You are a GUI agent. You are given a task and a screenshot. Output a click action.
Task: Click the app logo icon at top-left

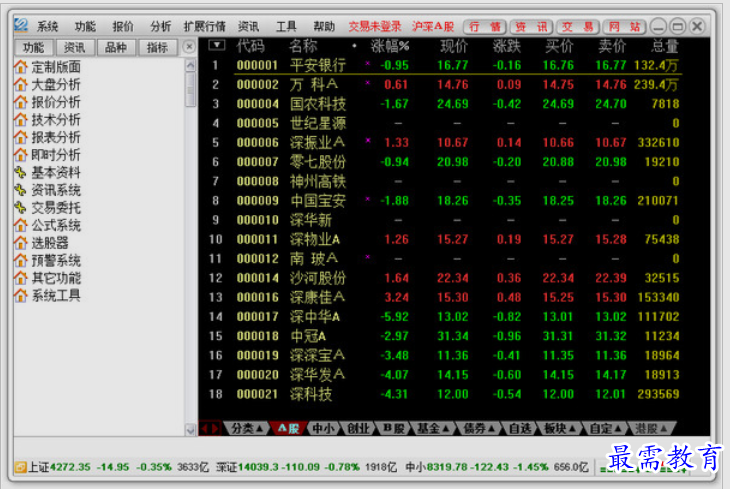[21, 25]
